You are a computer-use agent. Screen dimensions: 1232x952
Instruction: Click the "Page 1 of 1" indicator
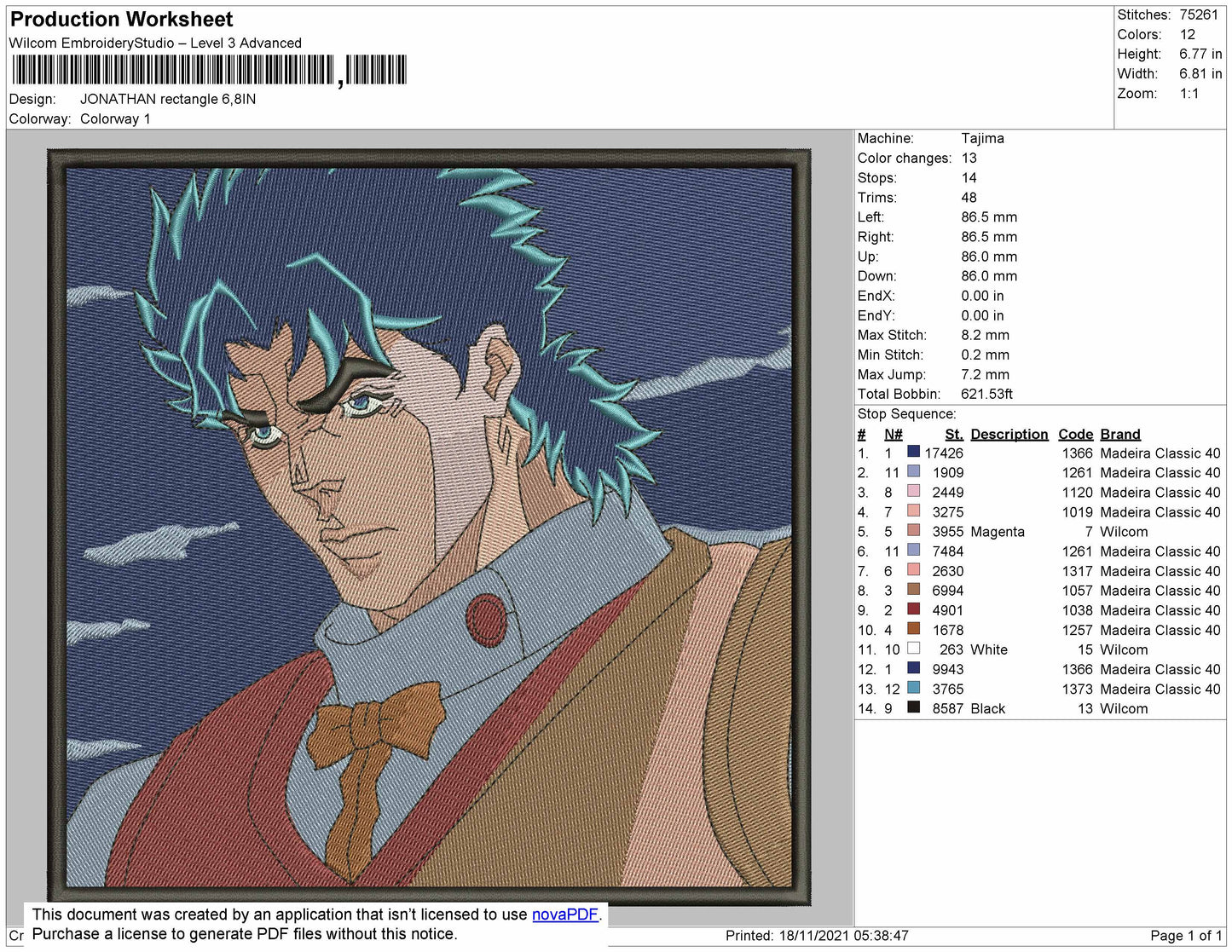1187,935
